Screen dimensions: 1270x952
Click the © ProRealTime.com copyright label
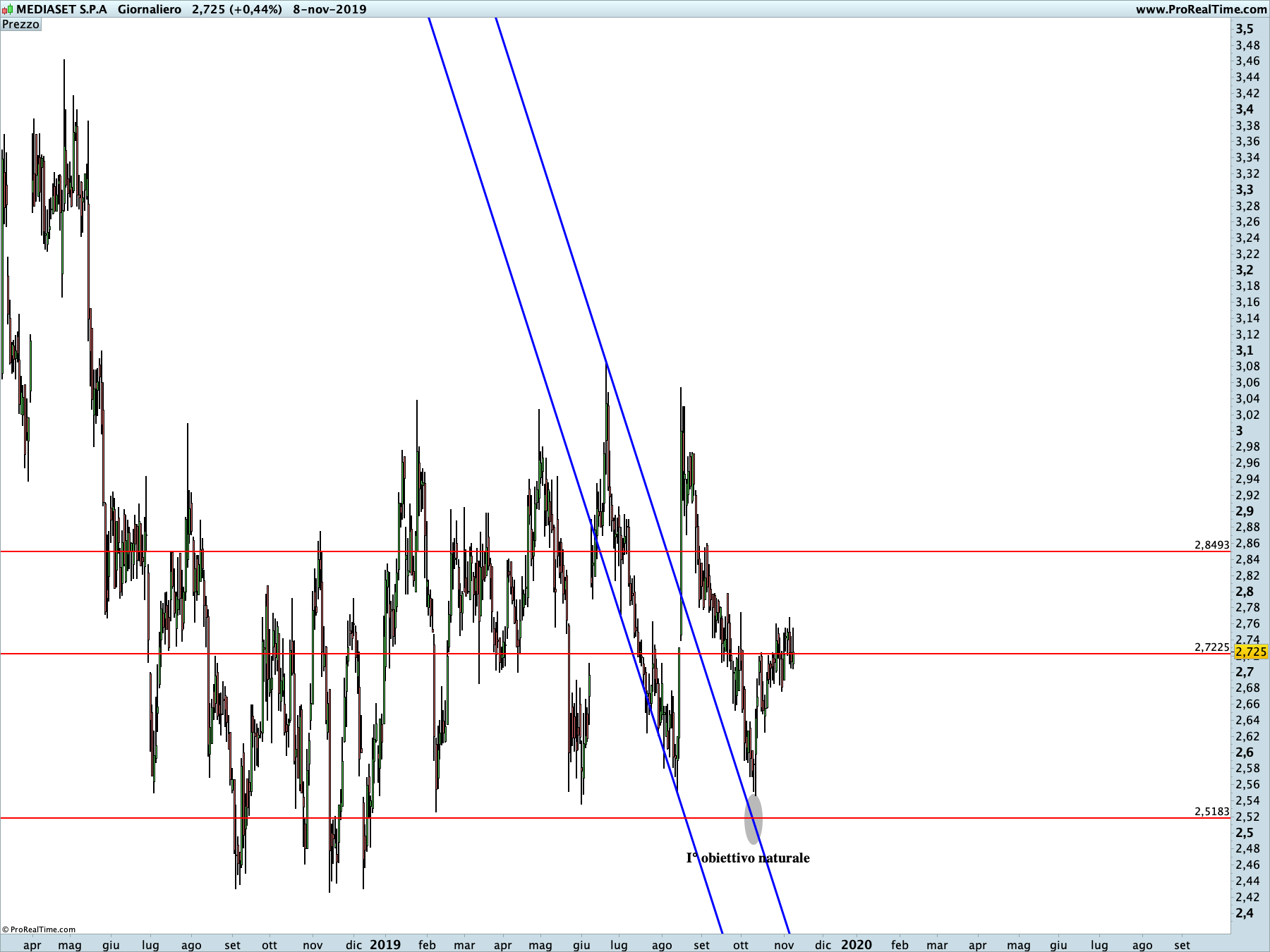click(39, 929)
